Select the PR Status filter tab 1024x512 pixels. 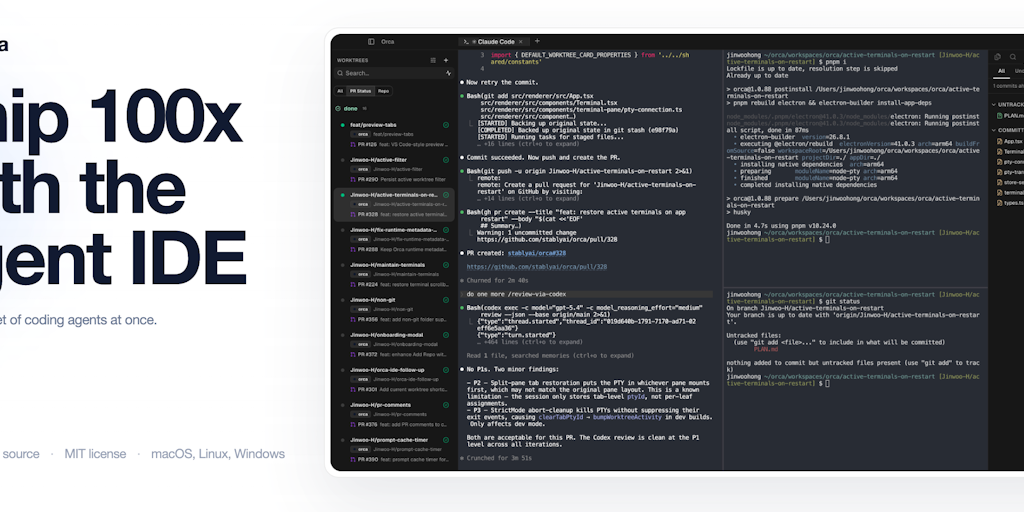[360, 90]
